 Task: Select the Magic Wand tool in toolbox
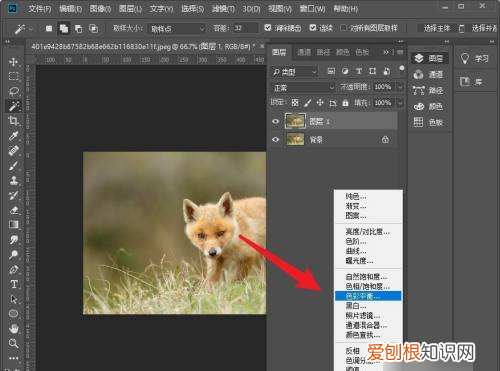pyautogui.click(x=13, y=106)
